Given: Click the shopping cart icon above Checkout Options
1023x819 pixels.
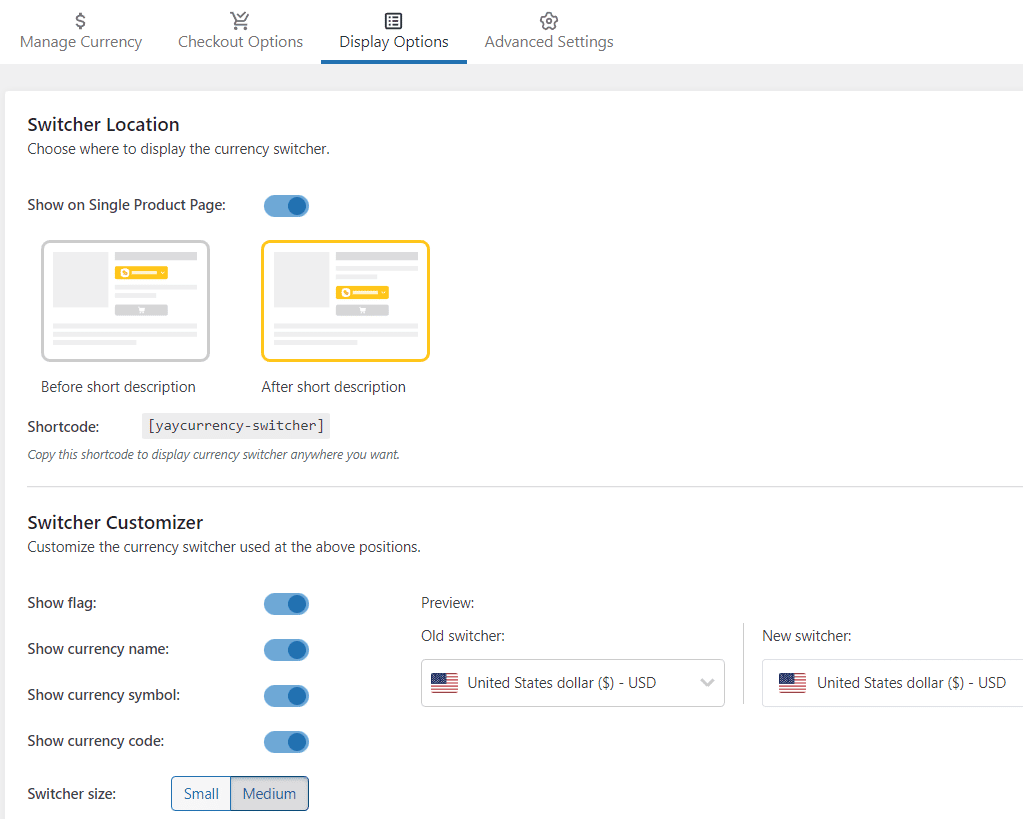Looking at the screenshot, I should point(240,18).
